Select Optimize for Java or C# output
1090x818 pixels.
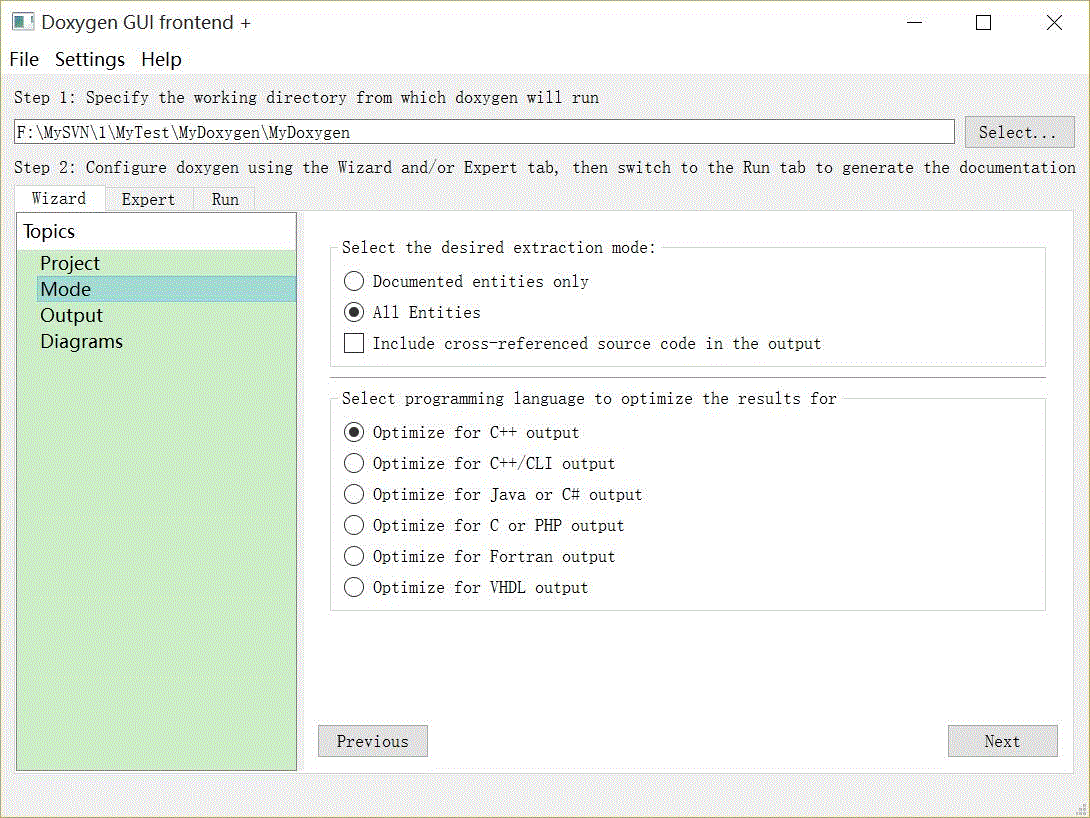pyautogui.click(x=493, y=494)
